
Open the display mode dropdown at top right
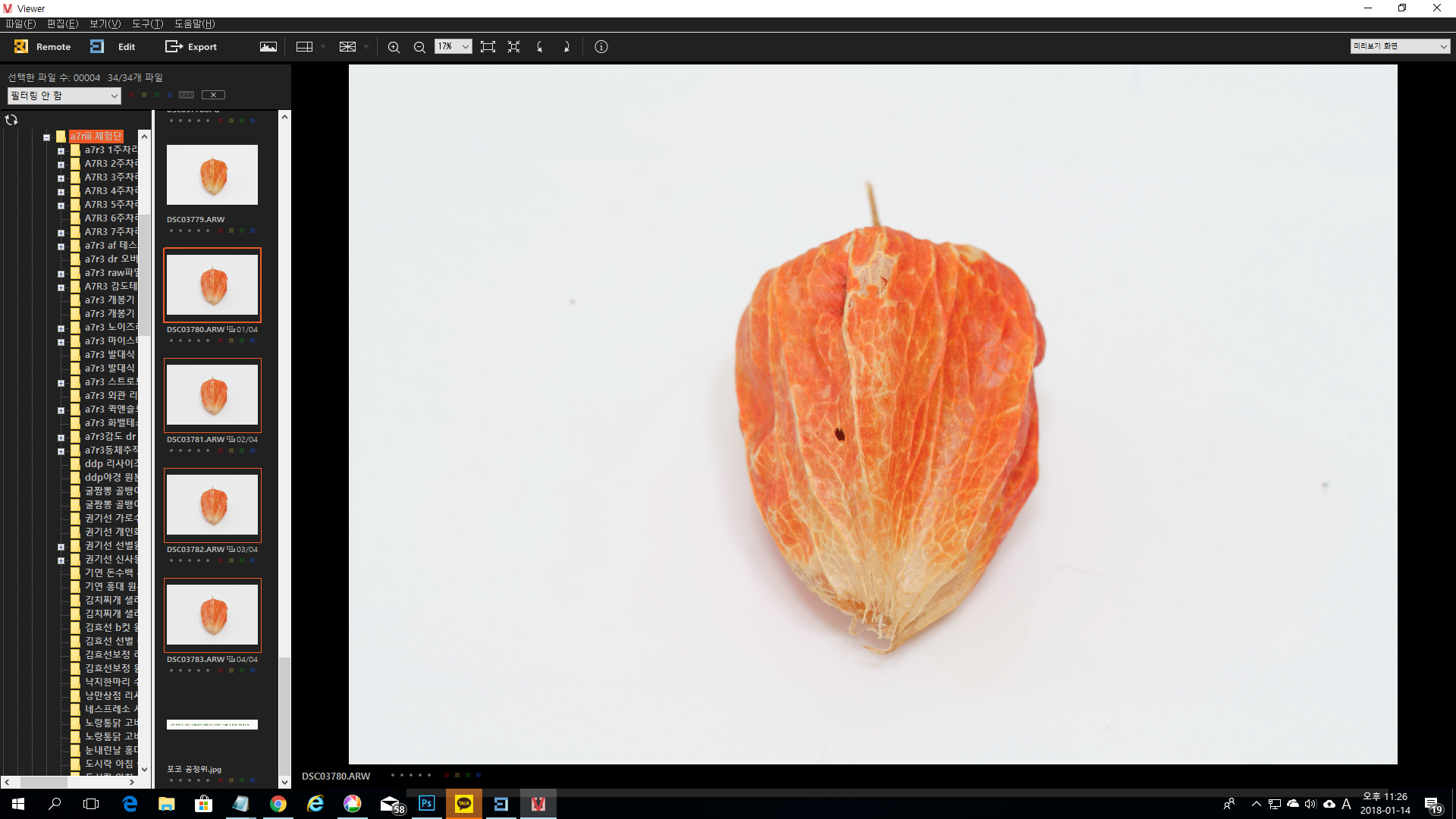click(x=1400, y=46)
